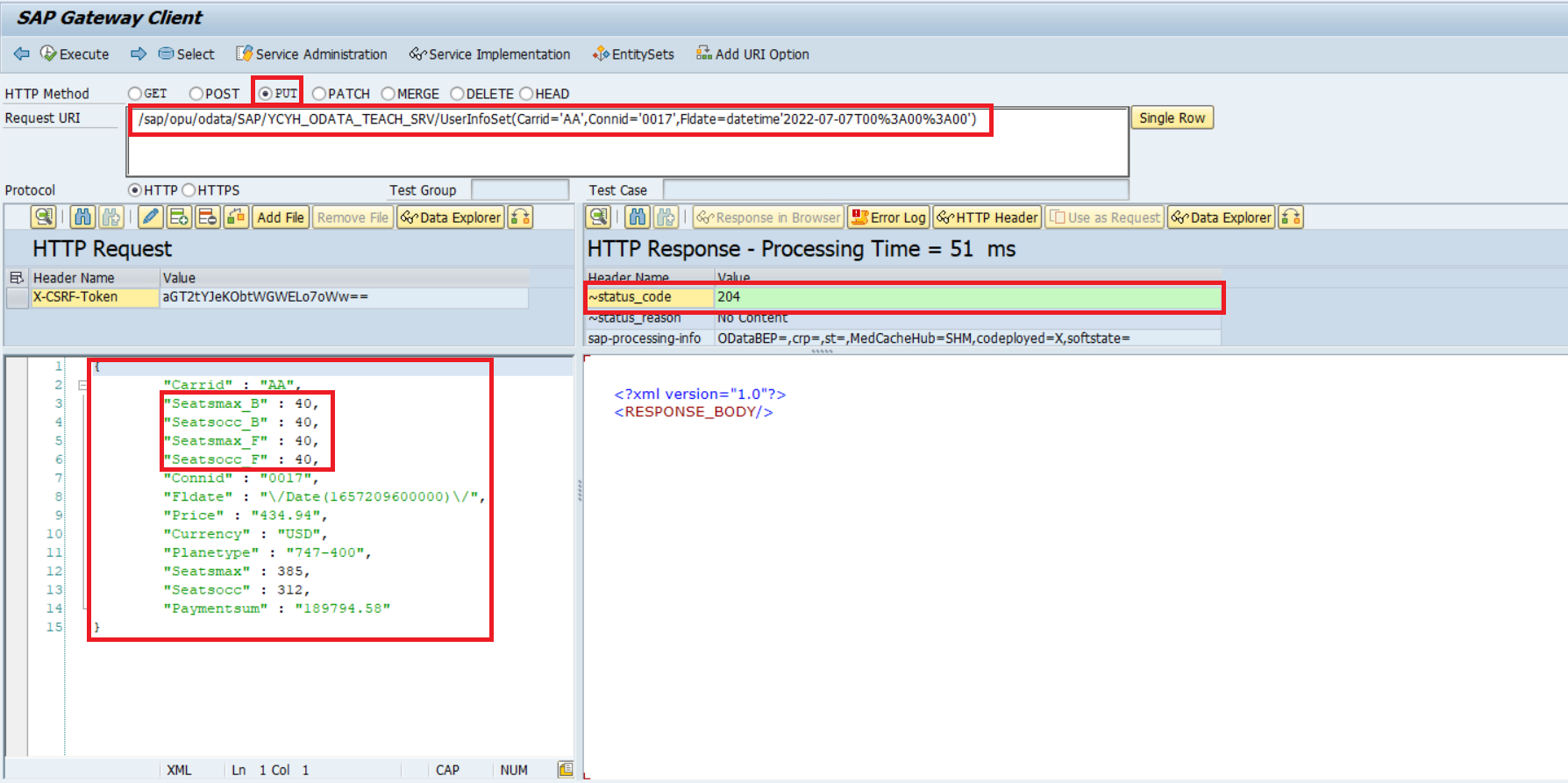Click the sap-processing-info header cell
Viewport: 1568px width, 783px height.
coord(650,338)
